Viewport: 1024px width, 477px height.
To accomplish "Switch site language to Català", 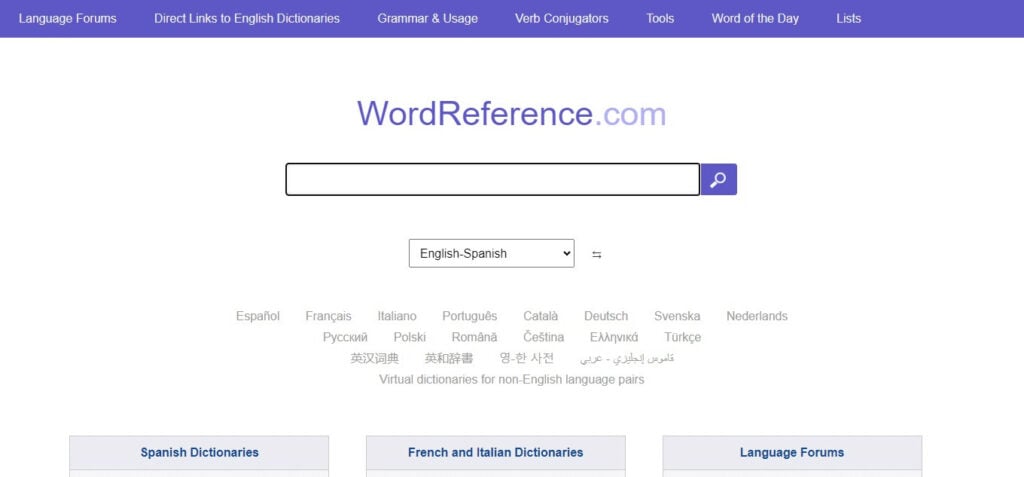I will pyautogui.click(x=541, y=316).
